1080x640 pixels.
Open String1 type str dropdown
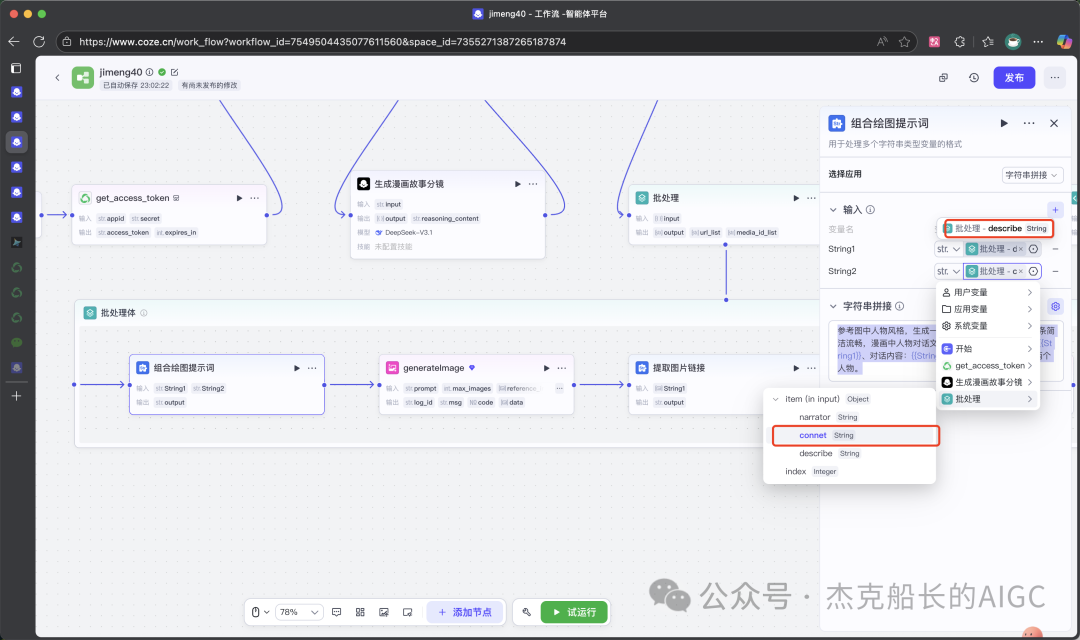coord(948,249)
